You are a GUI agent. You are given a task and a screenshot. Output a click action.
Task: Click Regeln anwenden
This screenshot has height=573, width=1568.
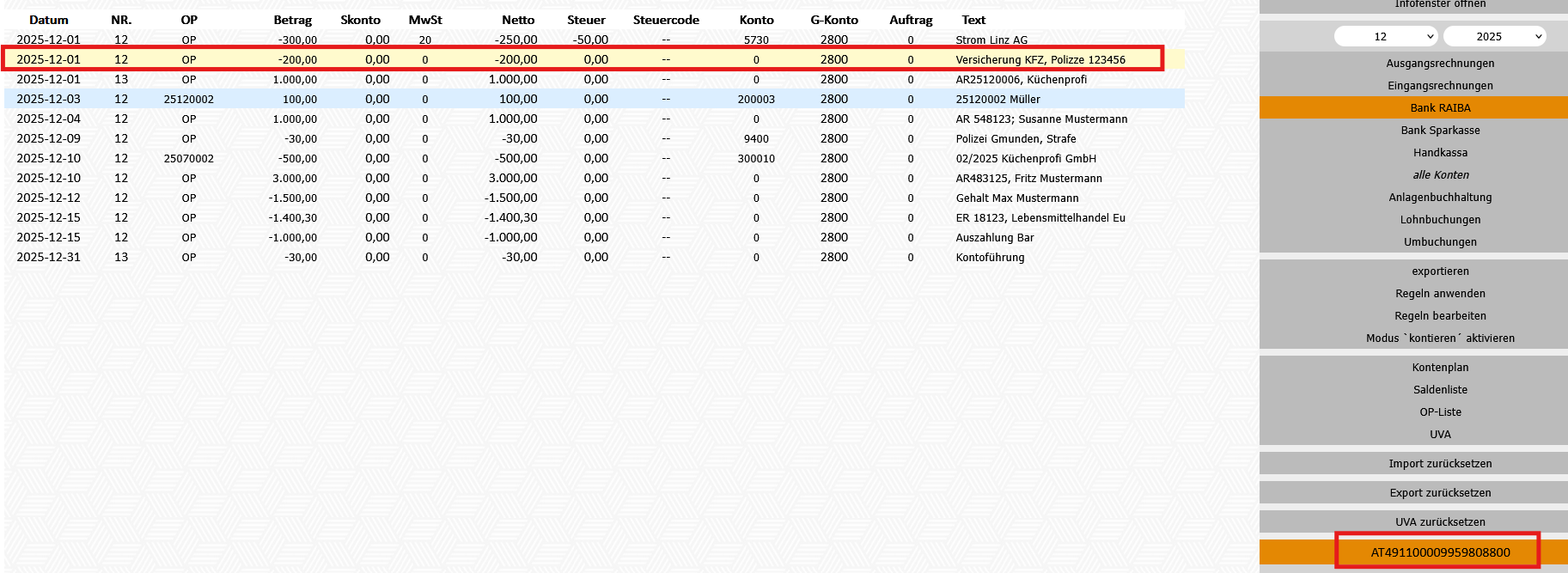pyautogui.click(x=1440, y=294)
